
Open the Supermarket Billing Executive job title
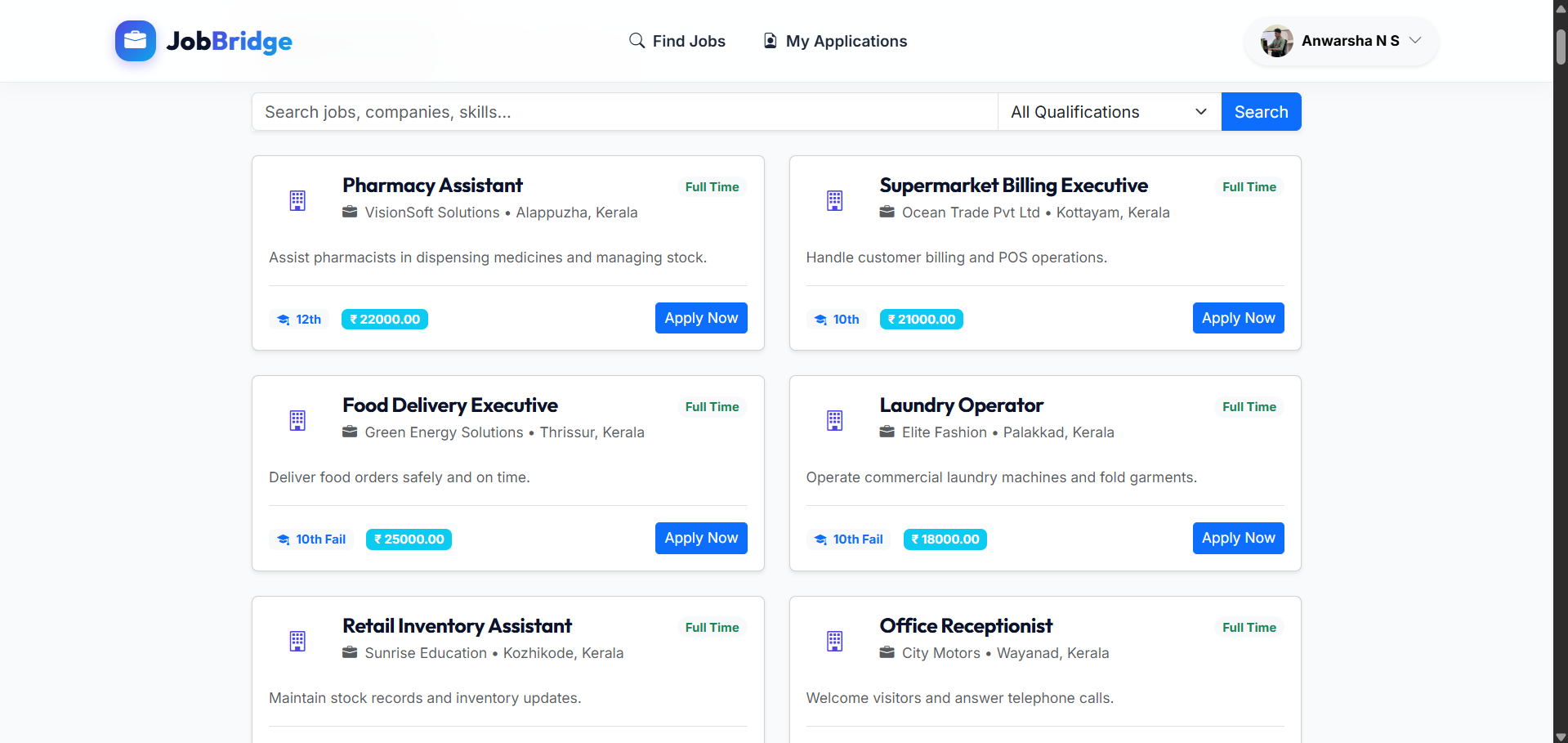coord(1013,186)
